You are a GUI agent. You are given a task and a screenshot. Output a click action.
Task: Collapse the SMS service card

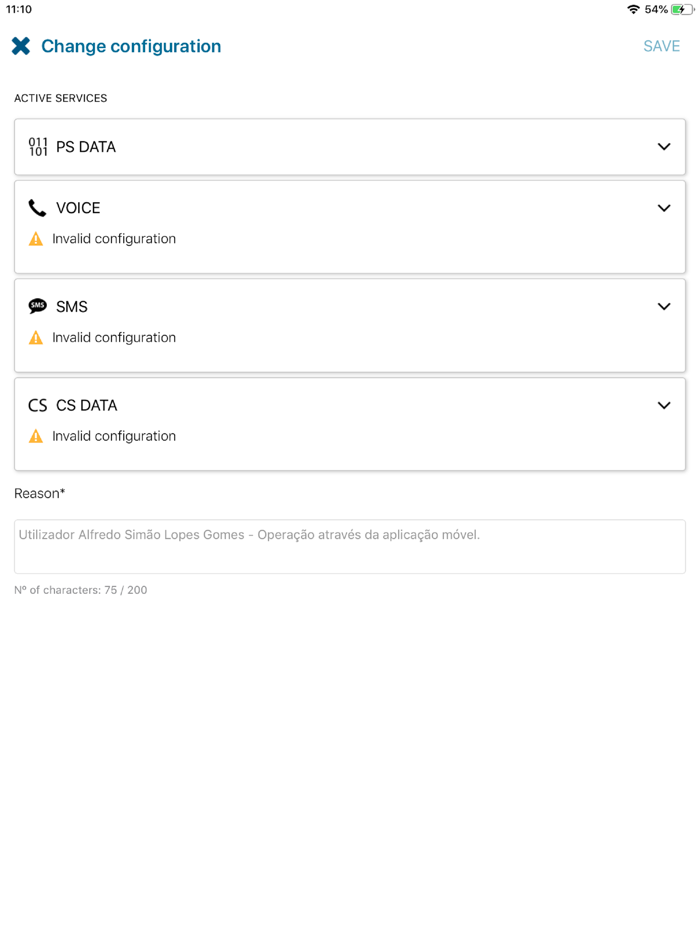coord(663,306)
